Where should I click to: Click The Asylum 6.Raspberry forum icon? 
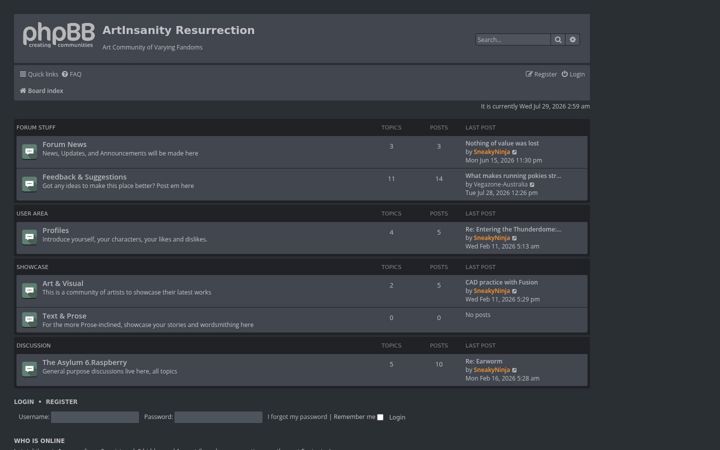[29, 369]
